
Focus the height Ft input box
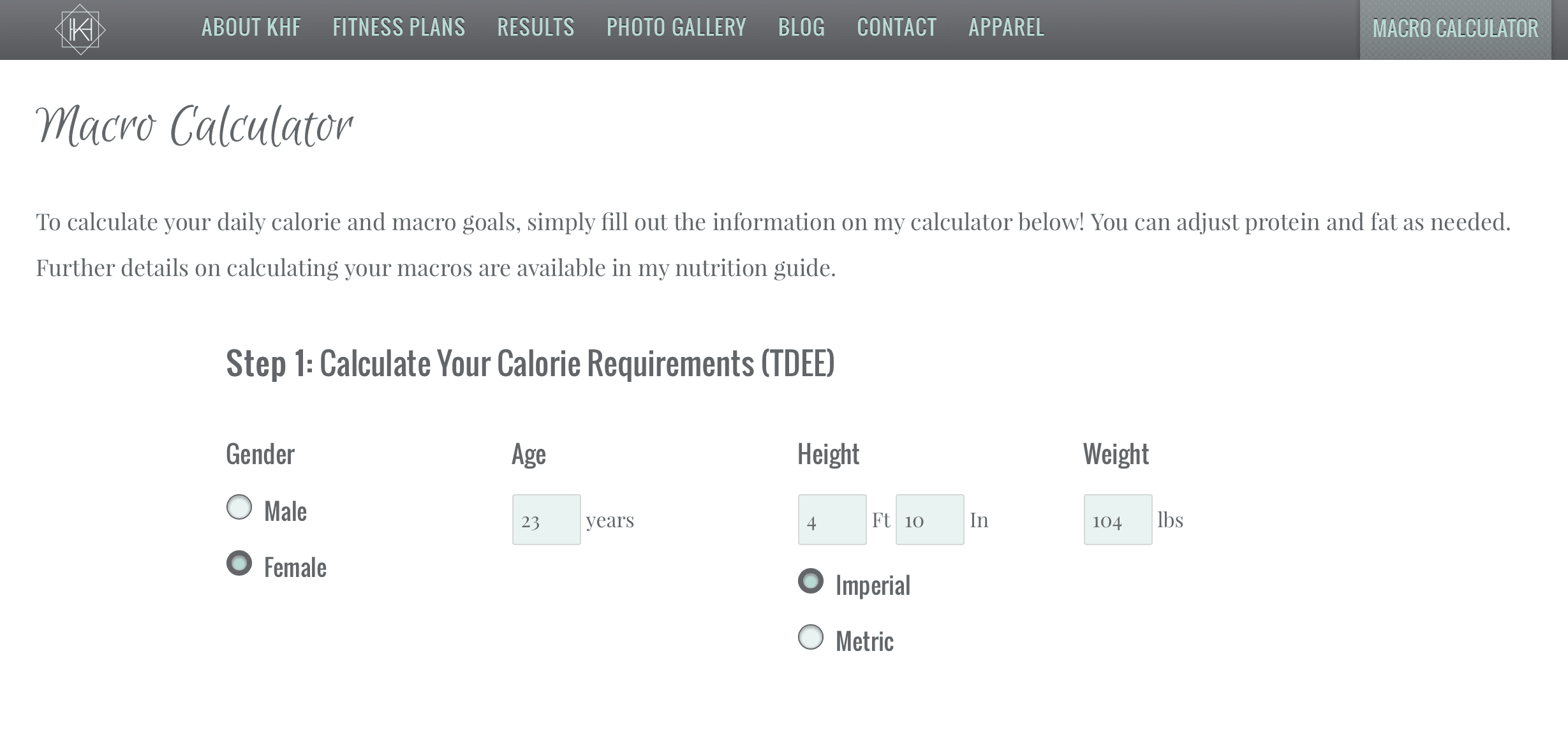[832, 520]
